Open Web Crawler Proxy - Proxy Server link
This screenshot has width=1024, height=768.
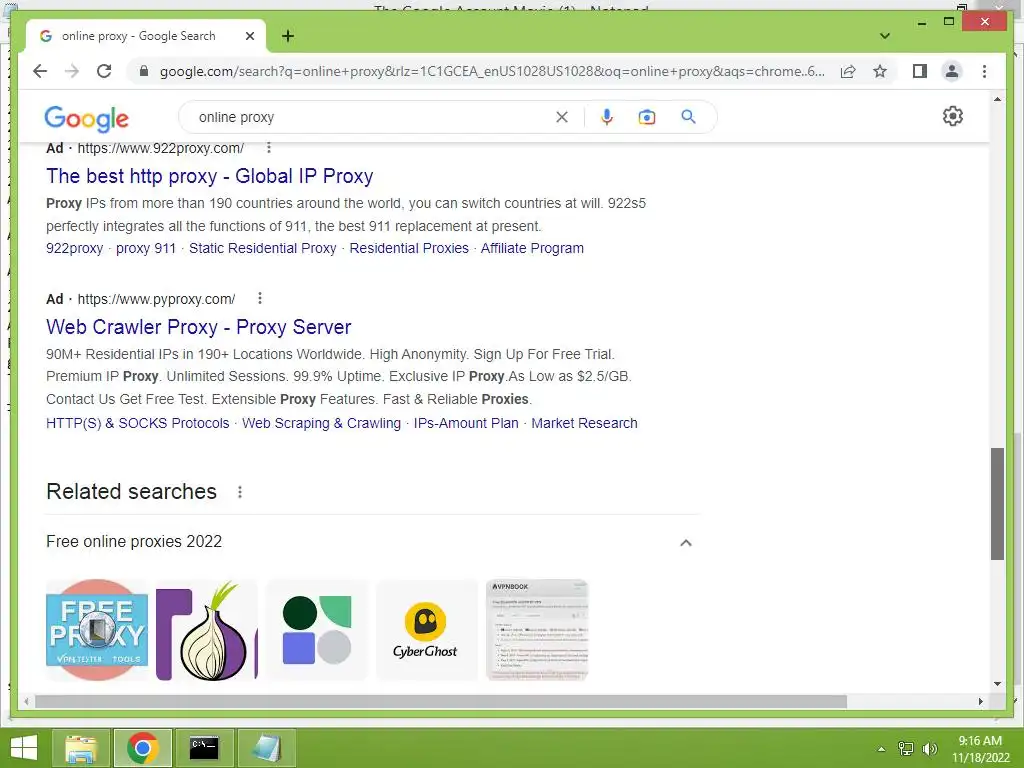click(x=199, y=327)
